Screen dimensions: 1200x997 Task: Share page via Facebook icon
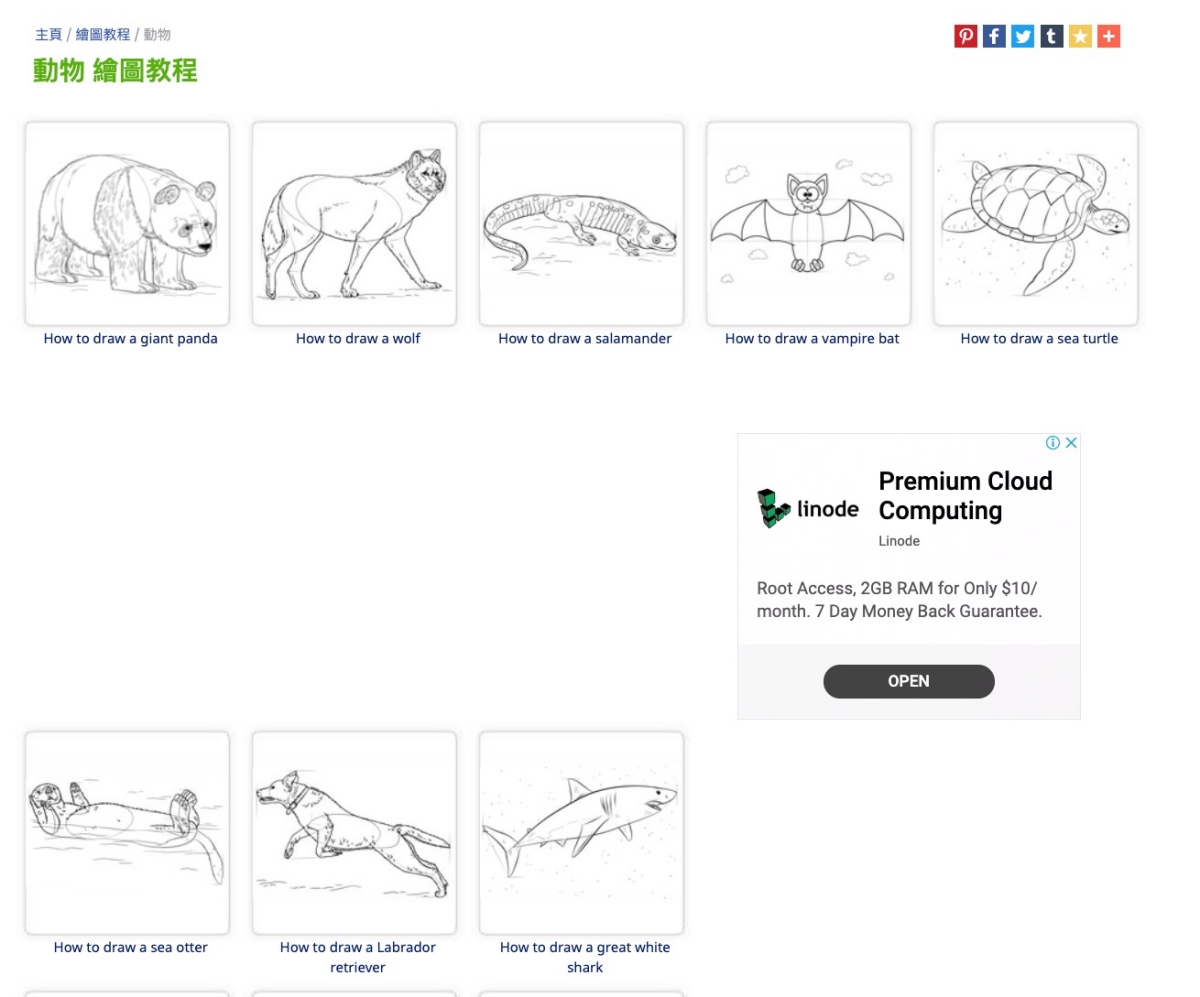[x=994, y=37]
